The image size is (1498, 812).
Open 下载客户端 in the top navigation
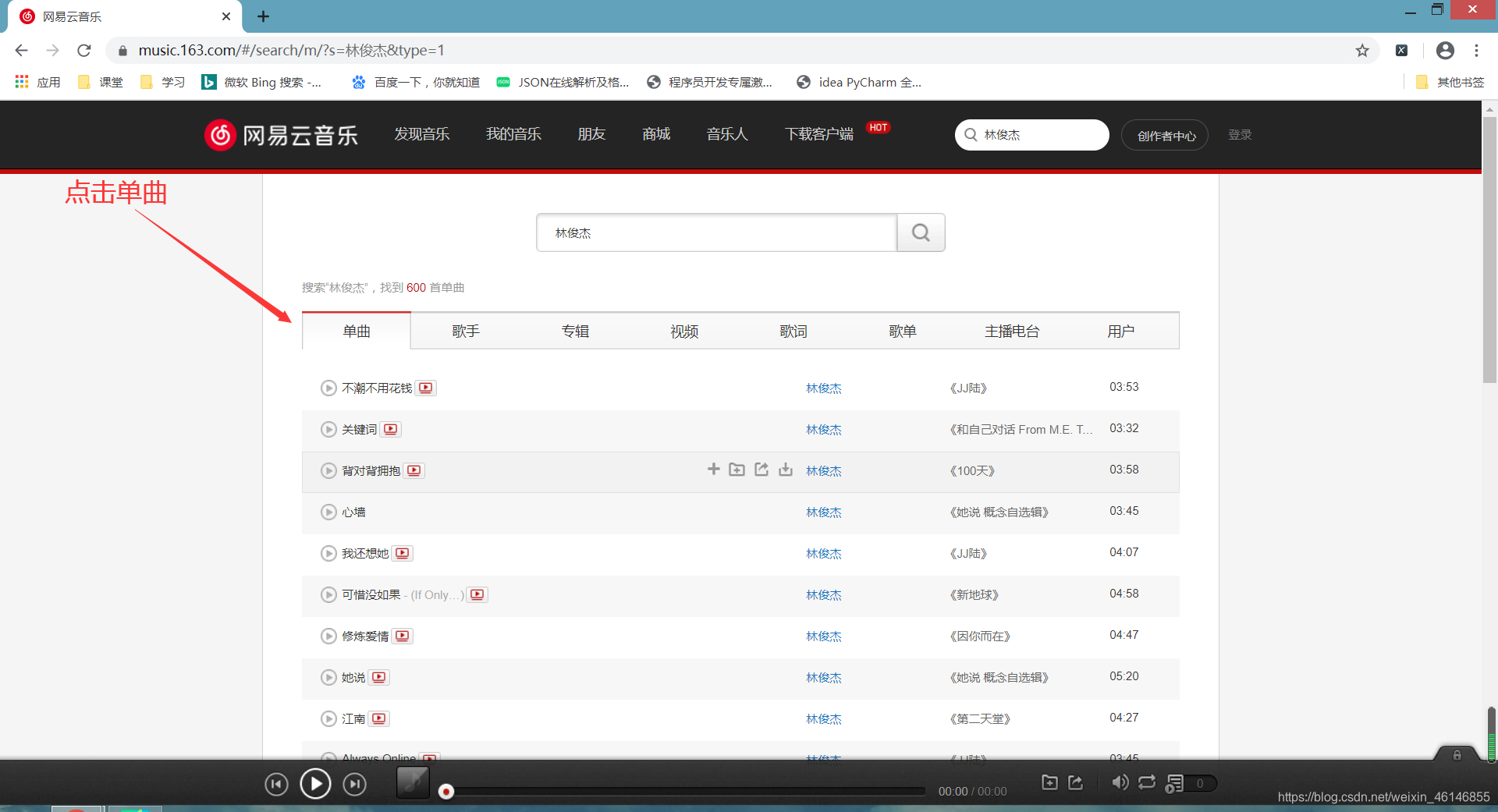pyautogui.click(x=819, y=134)
